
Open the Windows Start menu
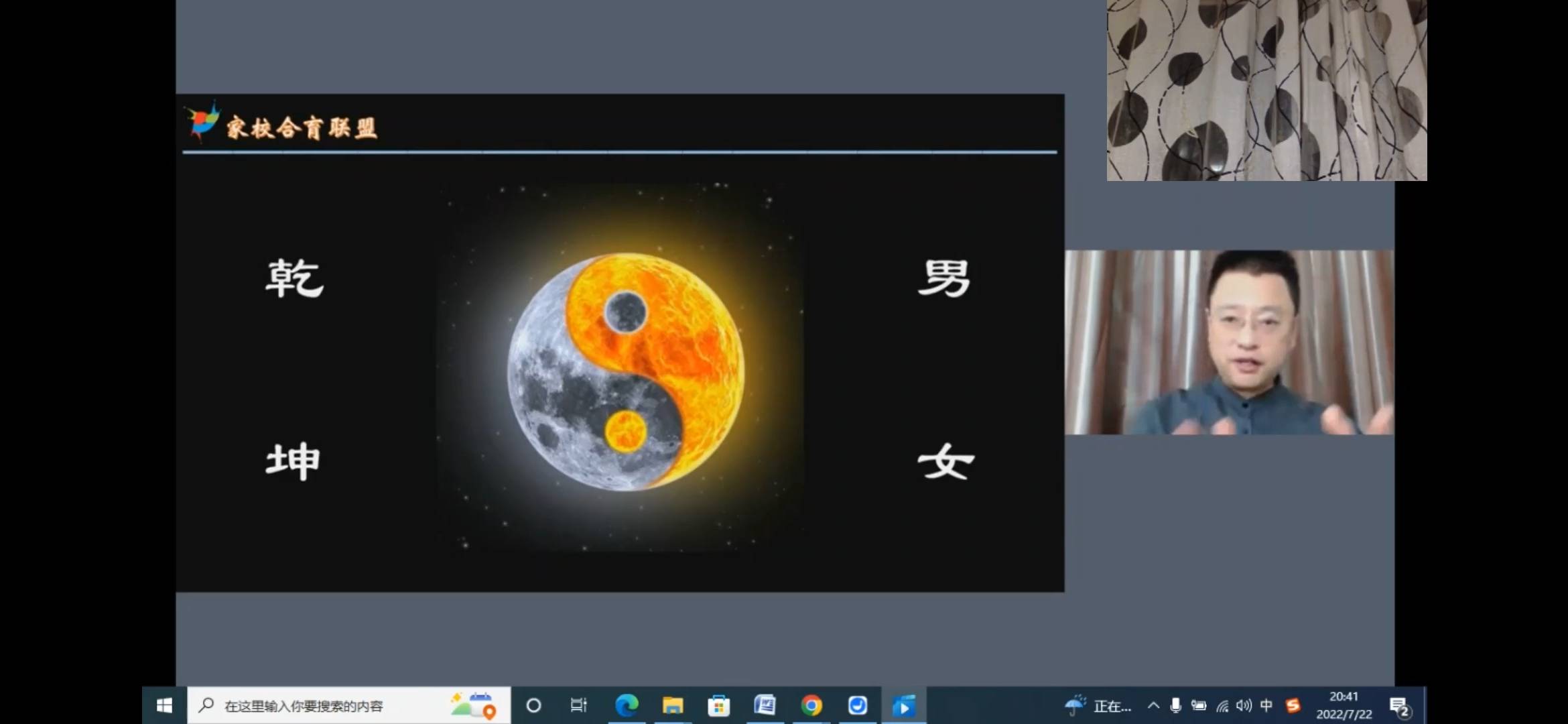(x=164, y=705)
